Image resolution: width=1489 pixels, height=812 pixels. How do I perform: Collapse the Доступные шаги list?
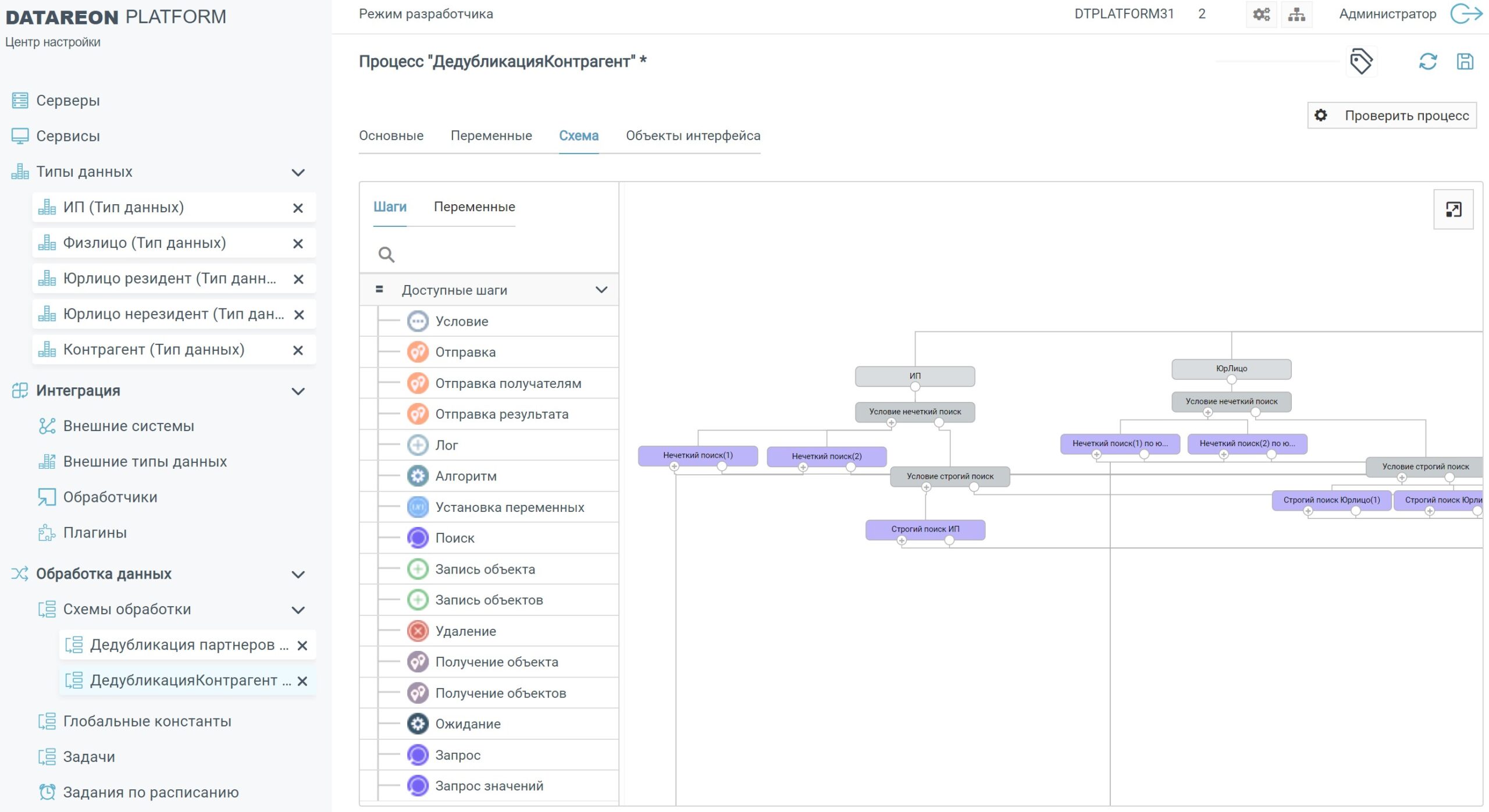tap(601, 290)
